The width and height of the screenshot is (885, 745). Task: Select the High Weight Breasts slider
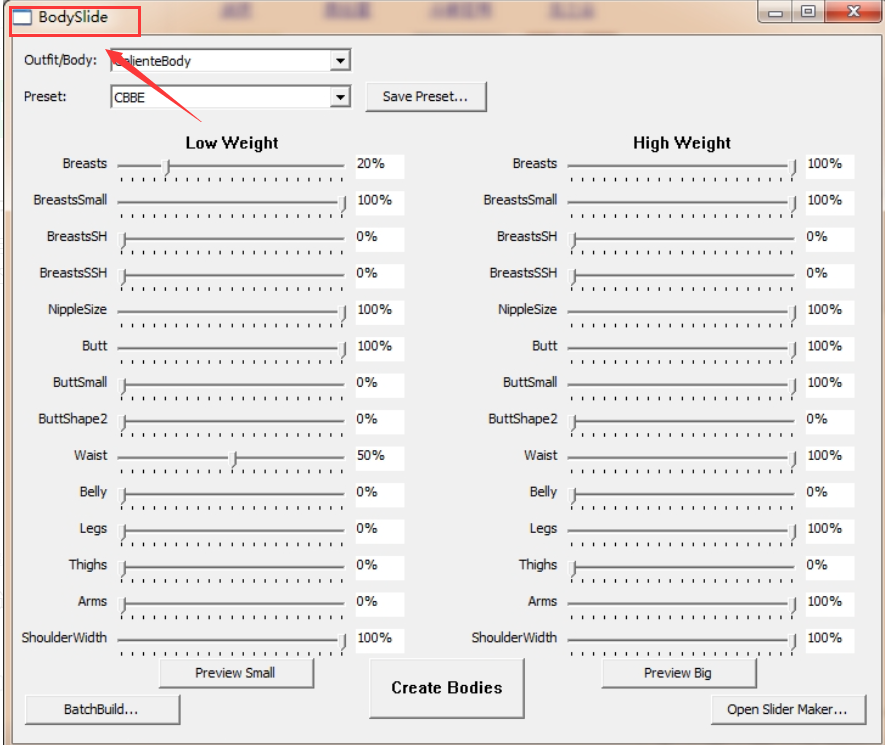coord(682,169)
